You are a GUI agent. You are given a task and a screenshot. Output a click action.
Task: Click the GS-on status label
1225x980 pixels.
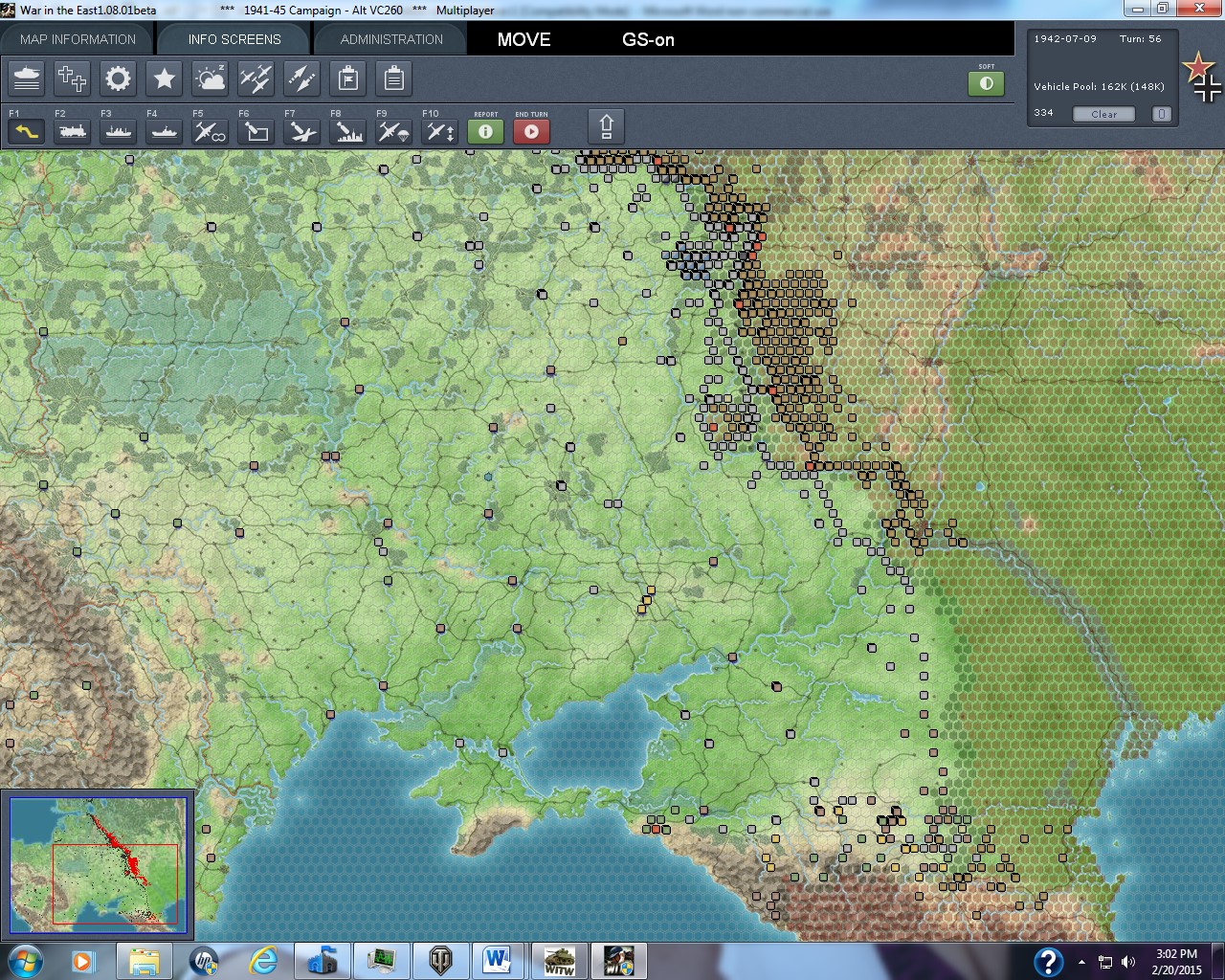coord(648,39)
